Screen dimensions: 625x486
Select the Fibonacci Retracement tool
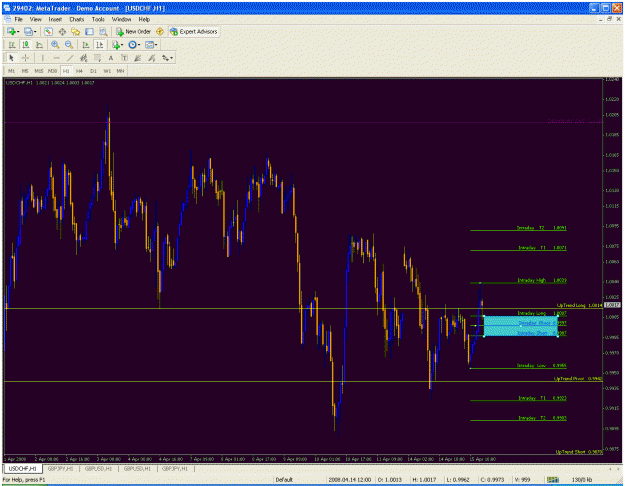tap(97, 58)
